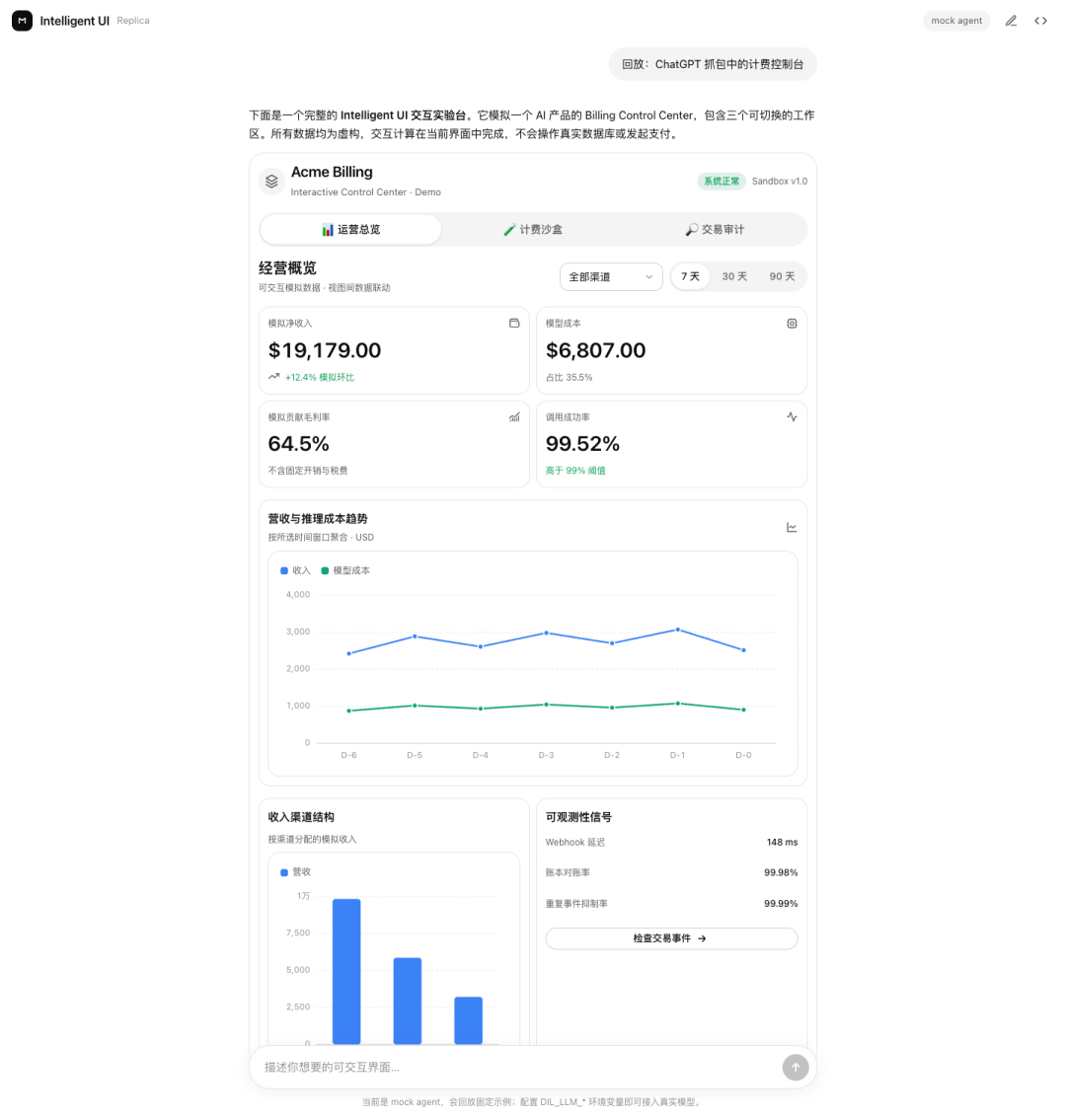Click the 经营概览 heading
The image size is (1066, 1120).
287,267
